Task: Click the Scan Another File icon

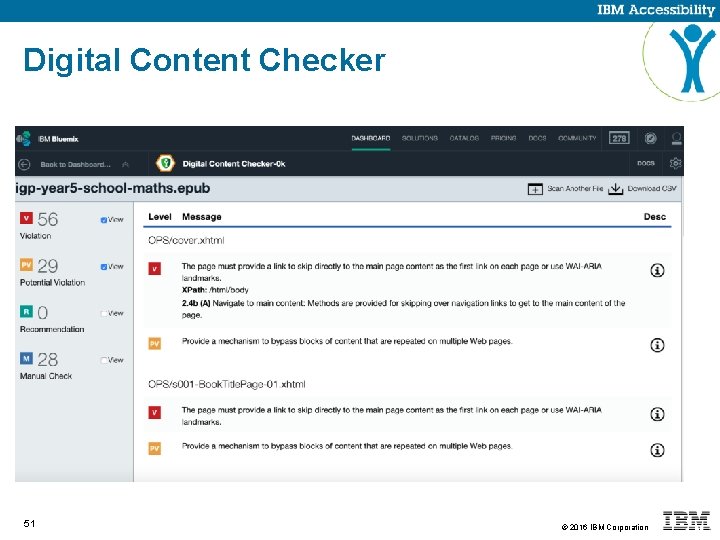Action: click(x=535, y=189)
